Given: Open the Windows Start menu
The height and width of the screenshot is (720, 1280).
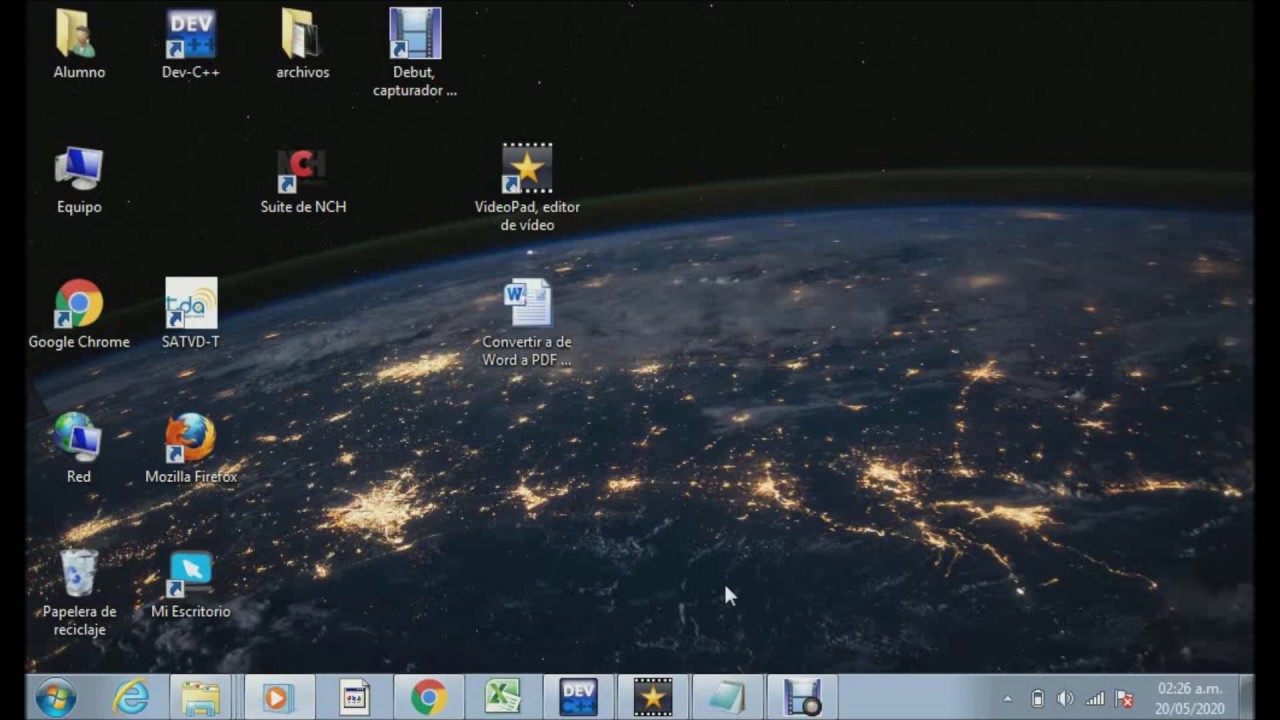Looking at the screenshot, I should pos(56,697).
